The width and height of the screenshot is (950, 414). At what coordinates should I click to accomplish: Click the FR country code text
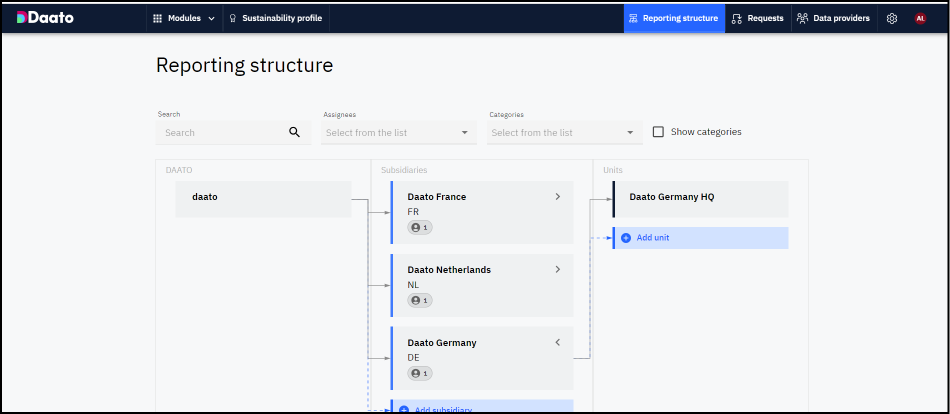click(413, 212)
